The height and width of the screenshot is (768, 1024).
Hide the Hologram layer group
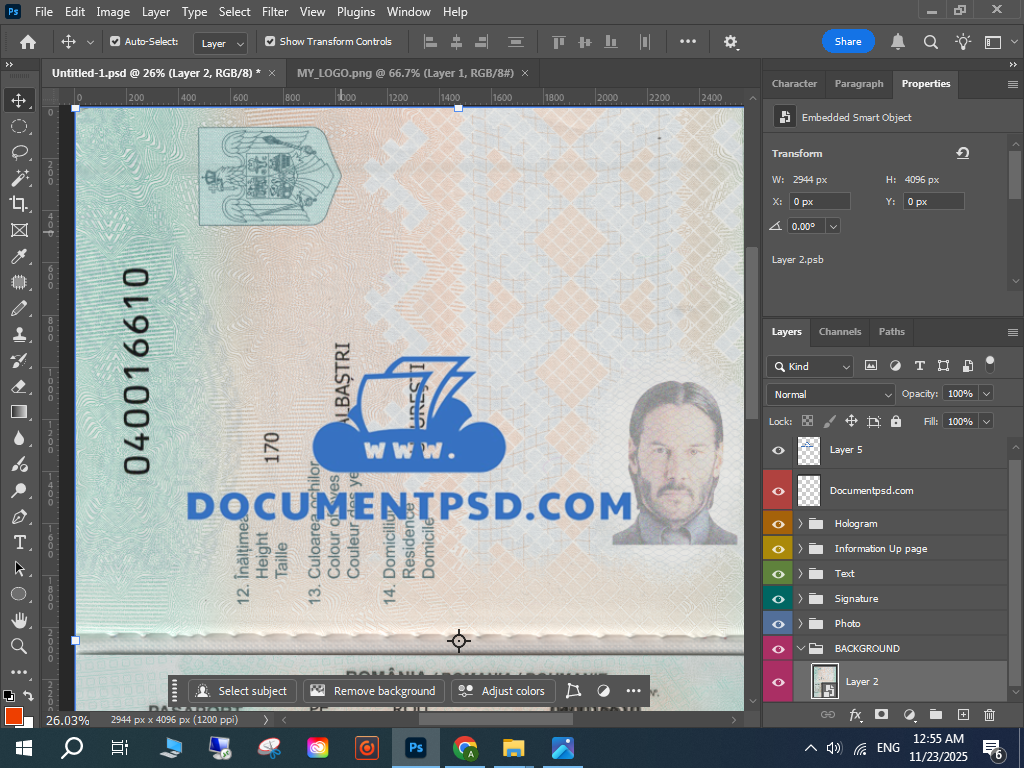[x=778, y=523]
